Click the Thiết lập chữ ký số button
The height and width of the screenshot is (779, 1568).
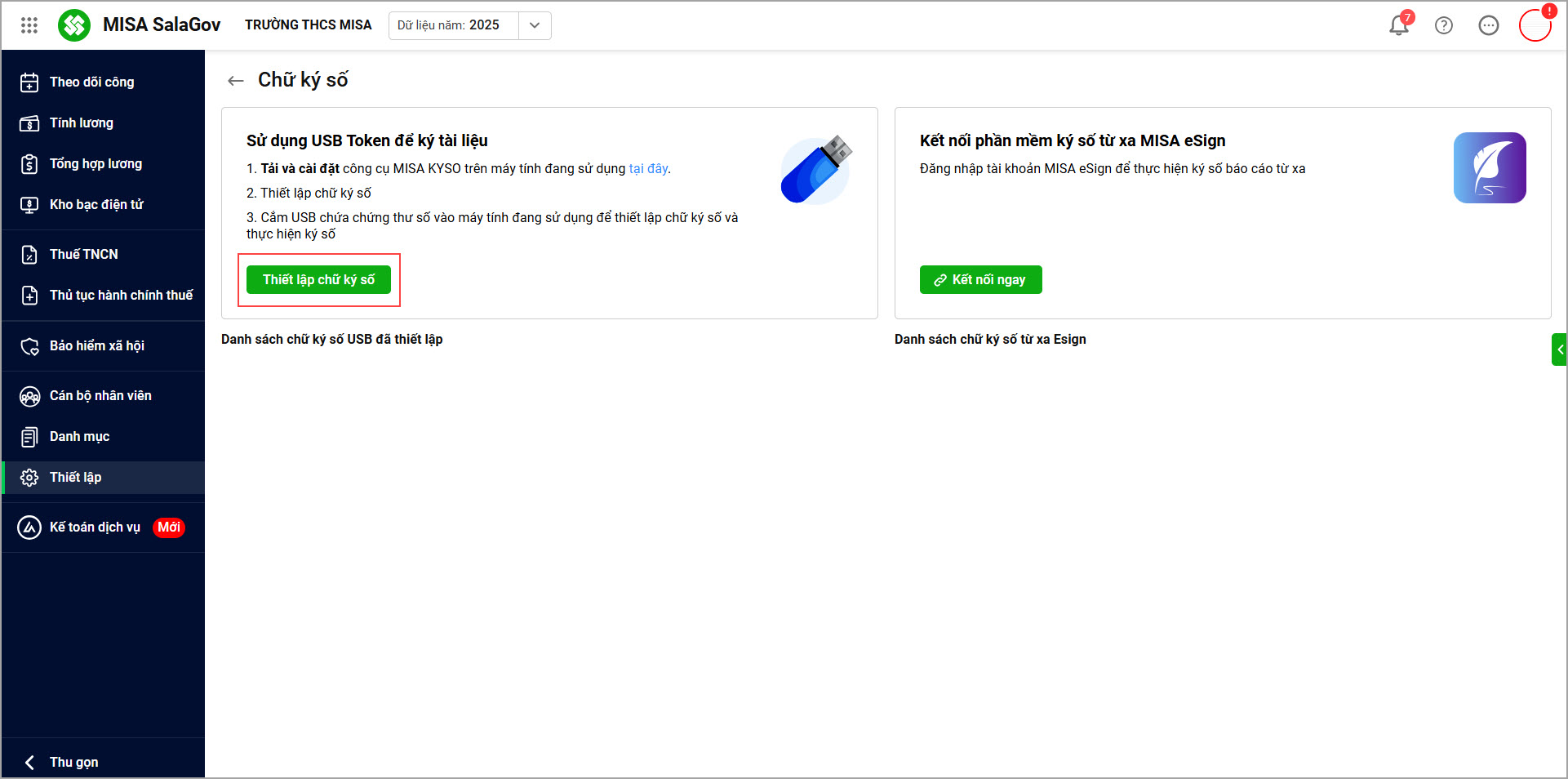(318, 279)
